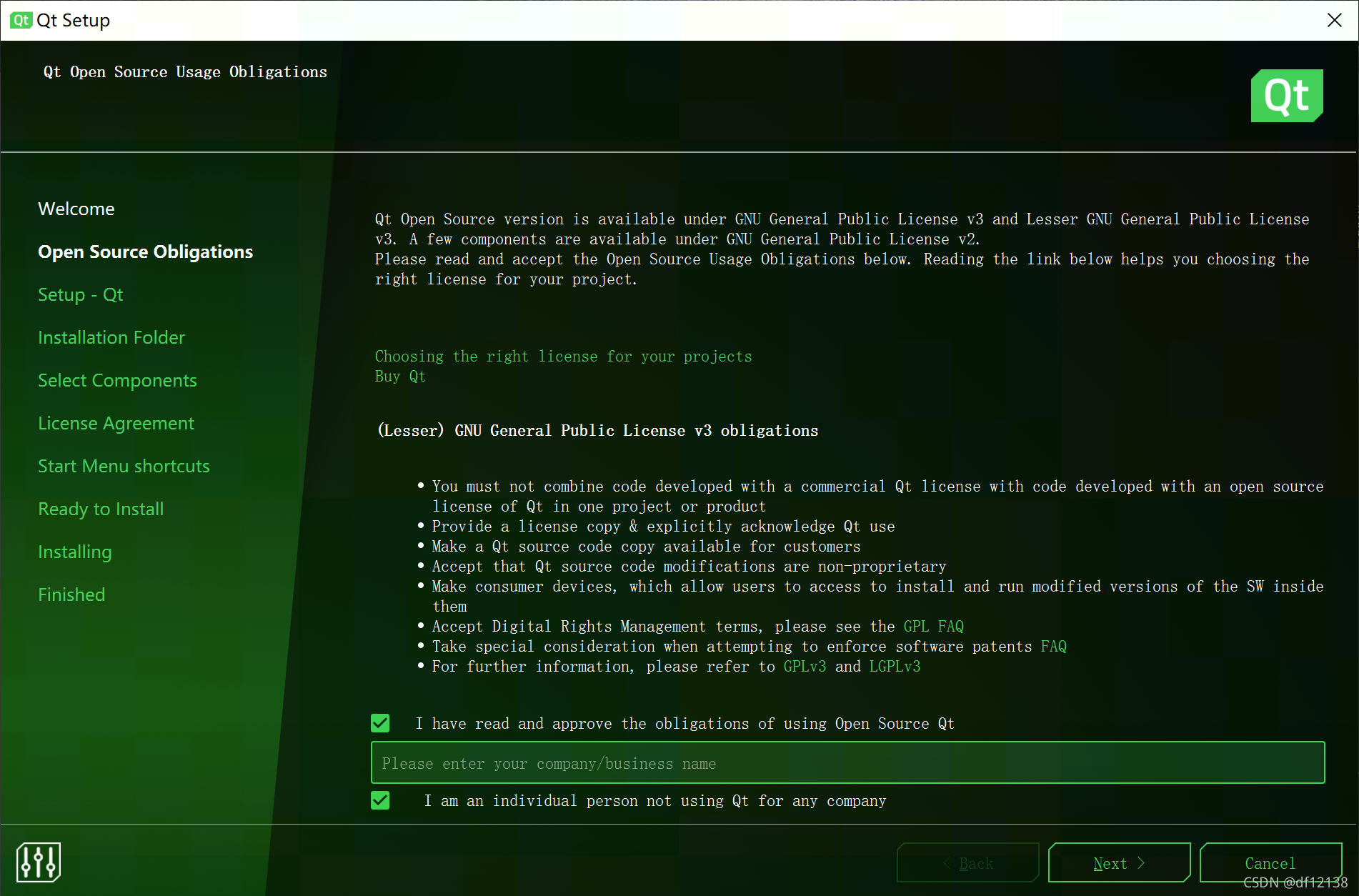Screen dimensions: 1359x896
Task: Click 'Provide a license copy' bullet text
Action: [x=663, y=526]
